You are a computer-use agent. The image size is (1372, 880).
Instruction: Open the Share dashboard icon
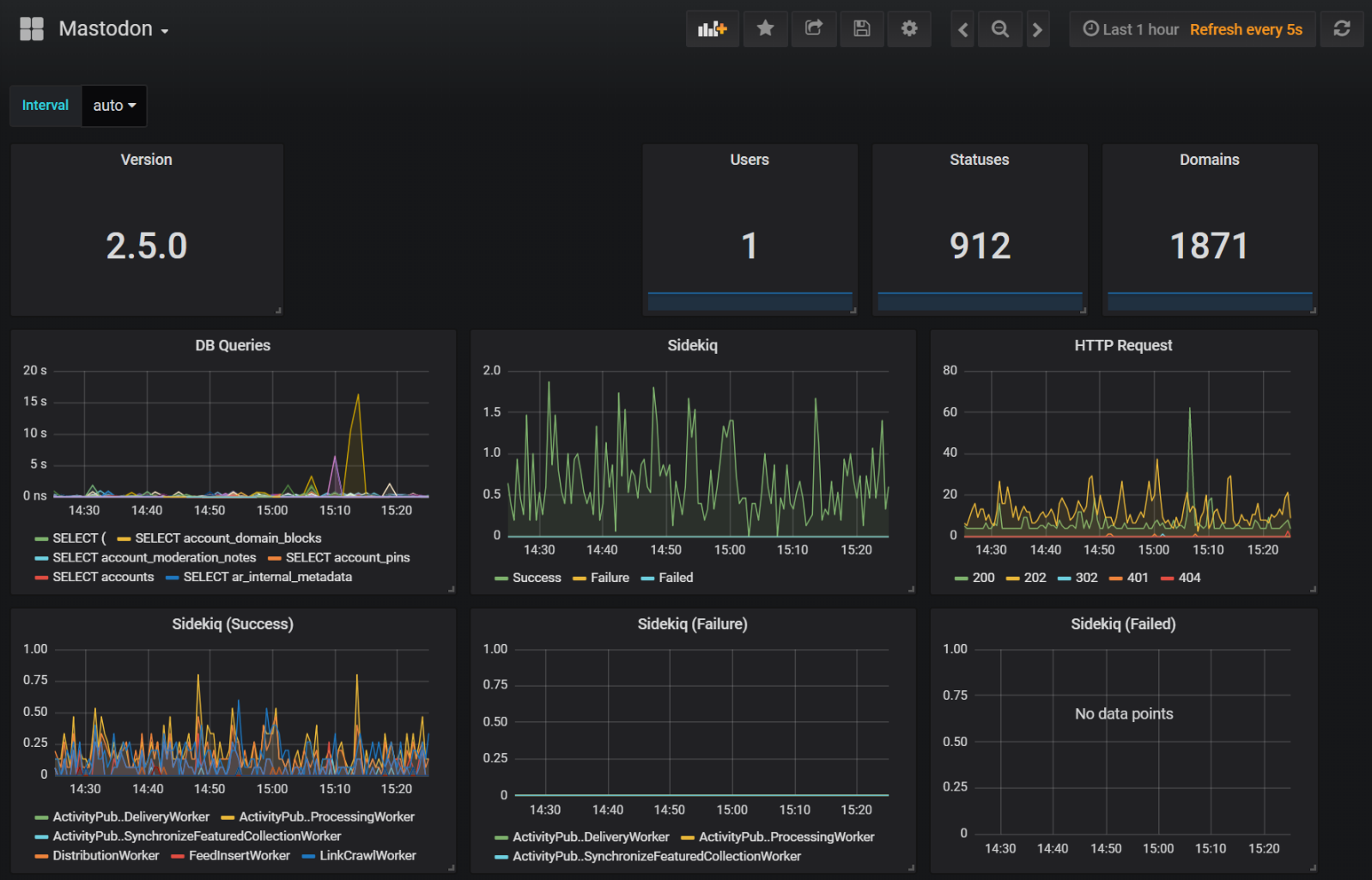tap(813, 29)
